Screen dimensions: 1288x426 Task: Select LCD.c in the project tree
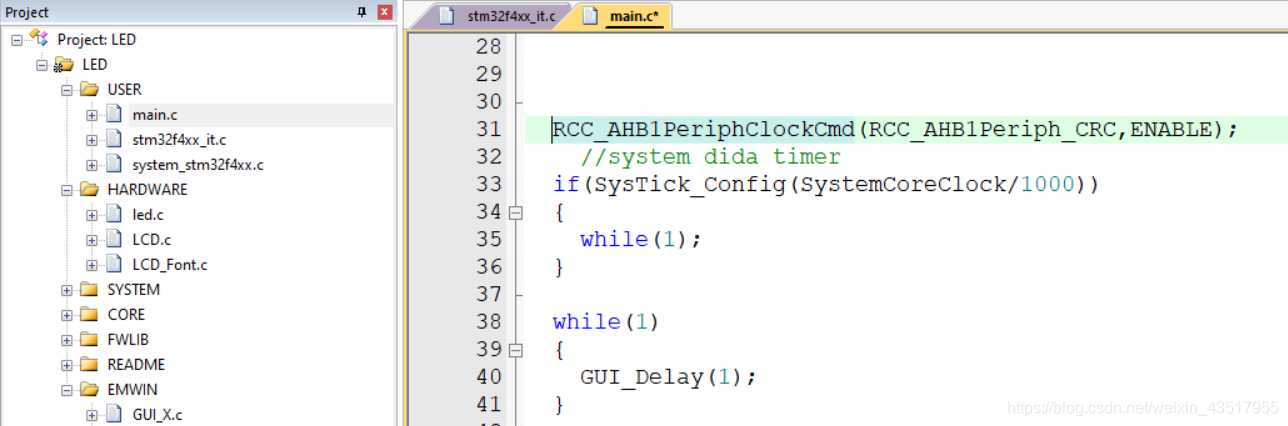[x=151, y=239]
